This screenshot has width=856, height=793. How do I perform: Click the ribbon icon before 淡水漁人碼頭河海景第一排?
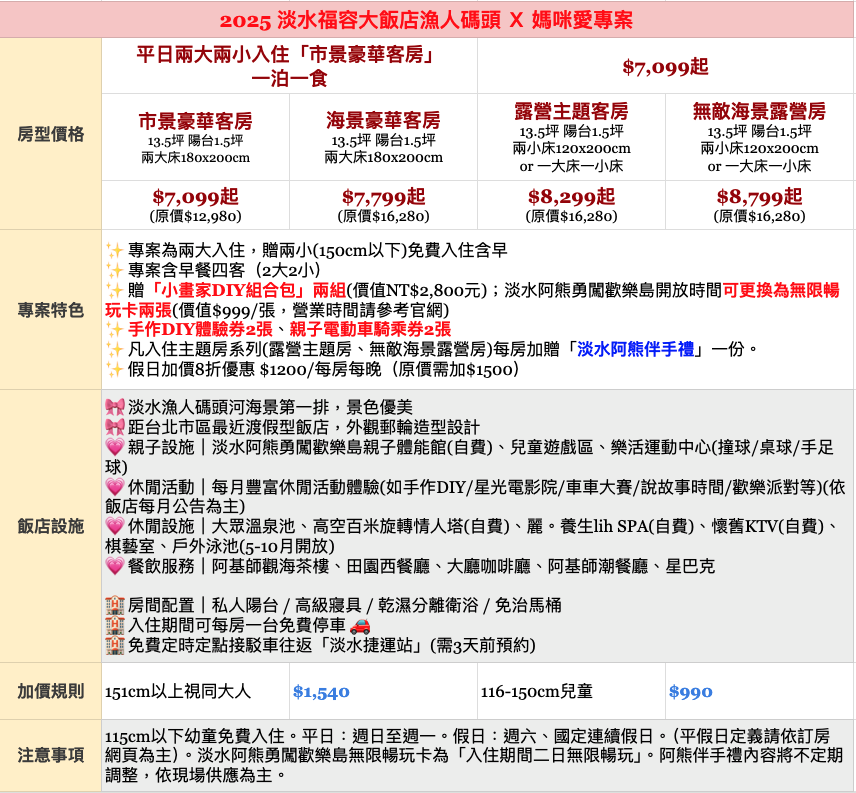coord(114,407)
